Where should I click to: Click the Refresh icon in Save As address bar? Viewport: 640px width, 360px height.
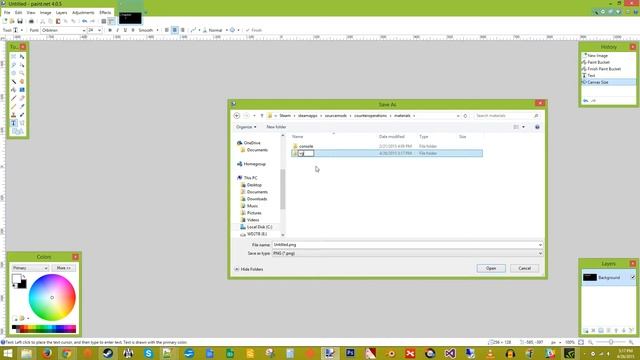(465, 116)
